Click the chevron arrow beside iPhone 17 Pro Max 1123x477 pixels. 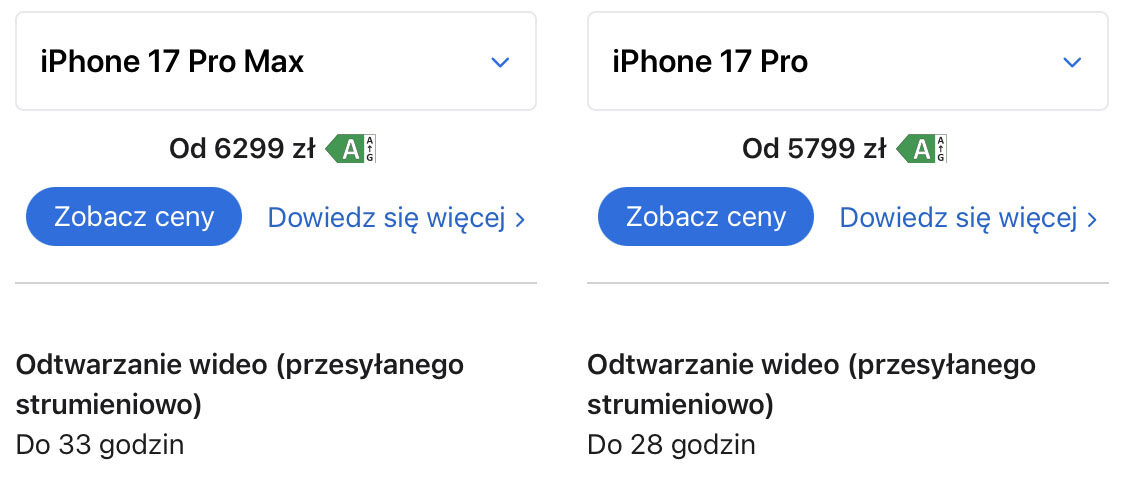click(500, 62)
